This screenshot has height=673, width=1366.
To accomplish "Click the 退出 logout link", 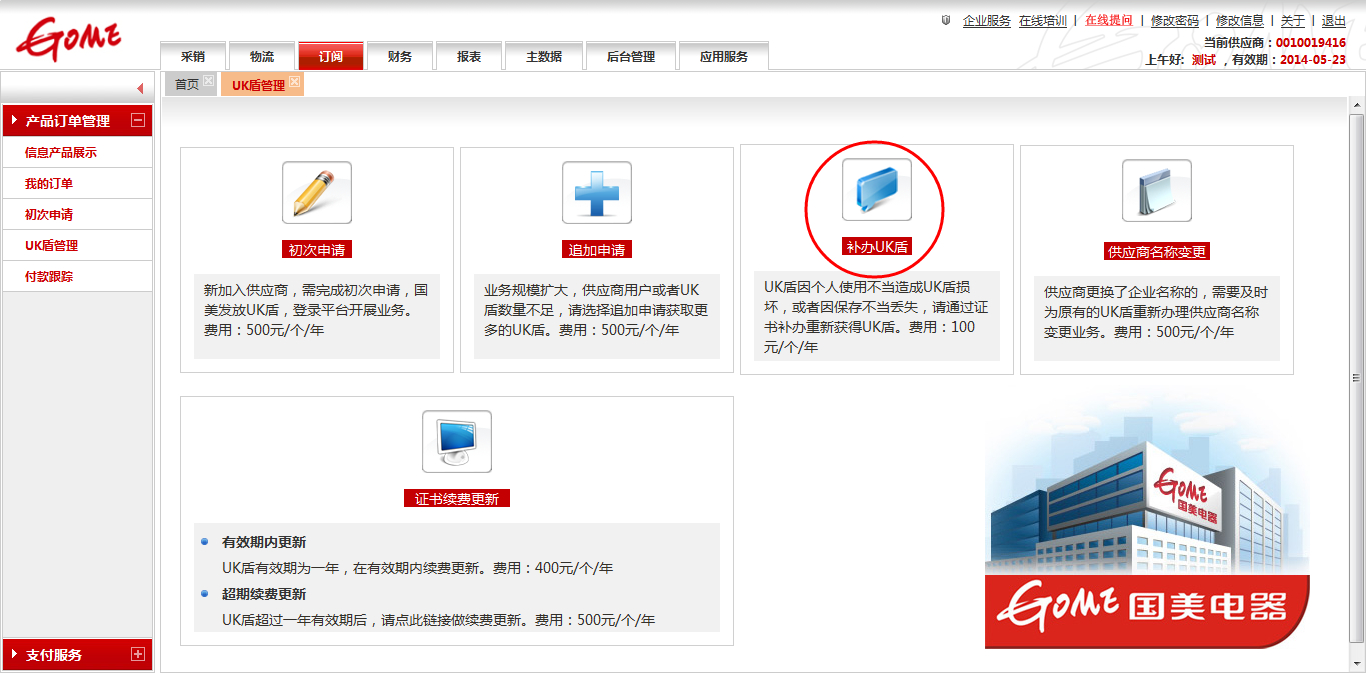I will [x=1333, y=21].
